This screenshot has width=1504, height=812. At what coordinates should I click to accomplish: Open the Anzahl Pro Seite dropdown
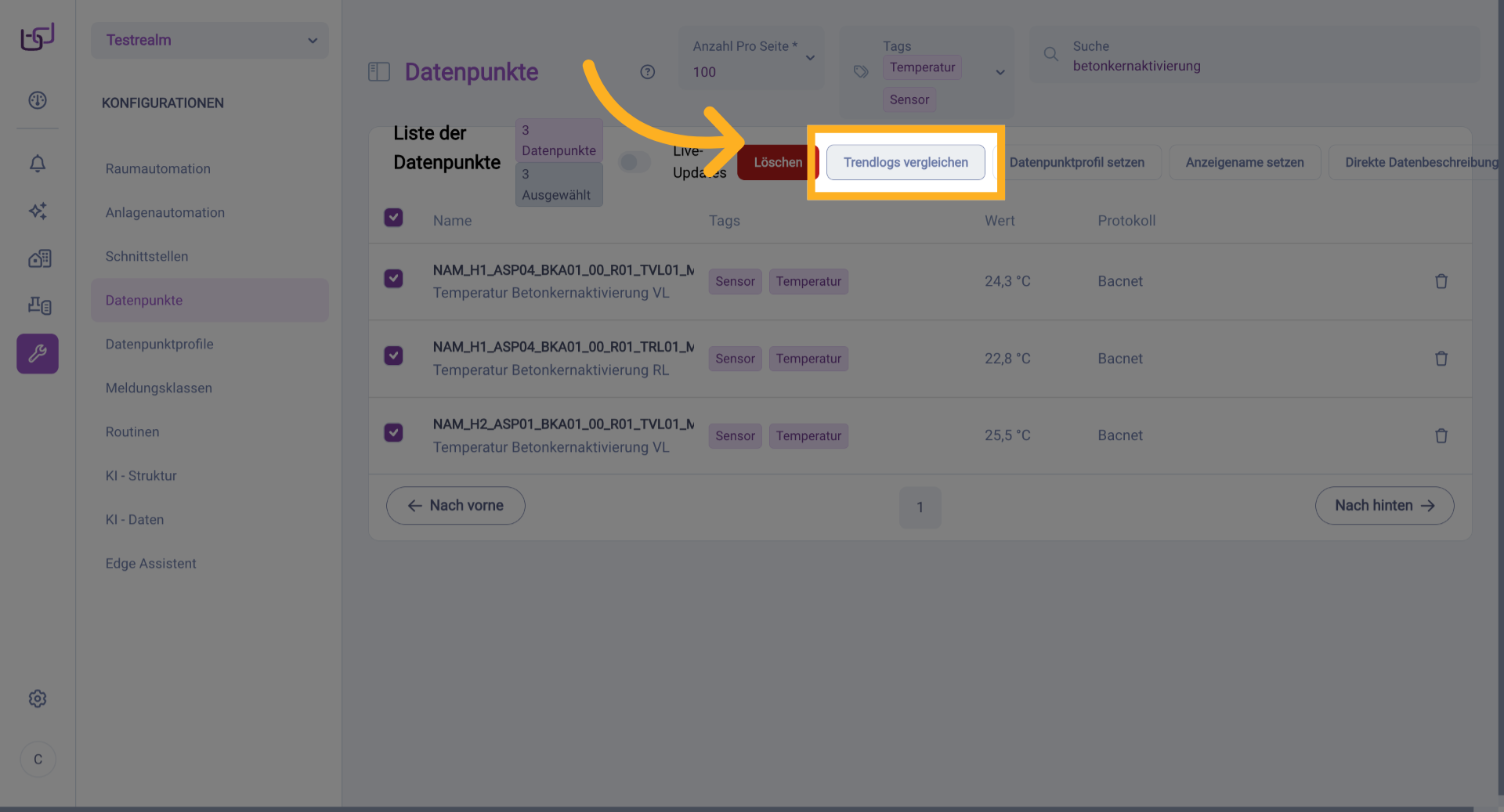pos(751,59)
